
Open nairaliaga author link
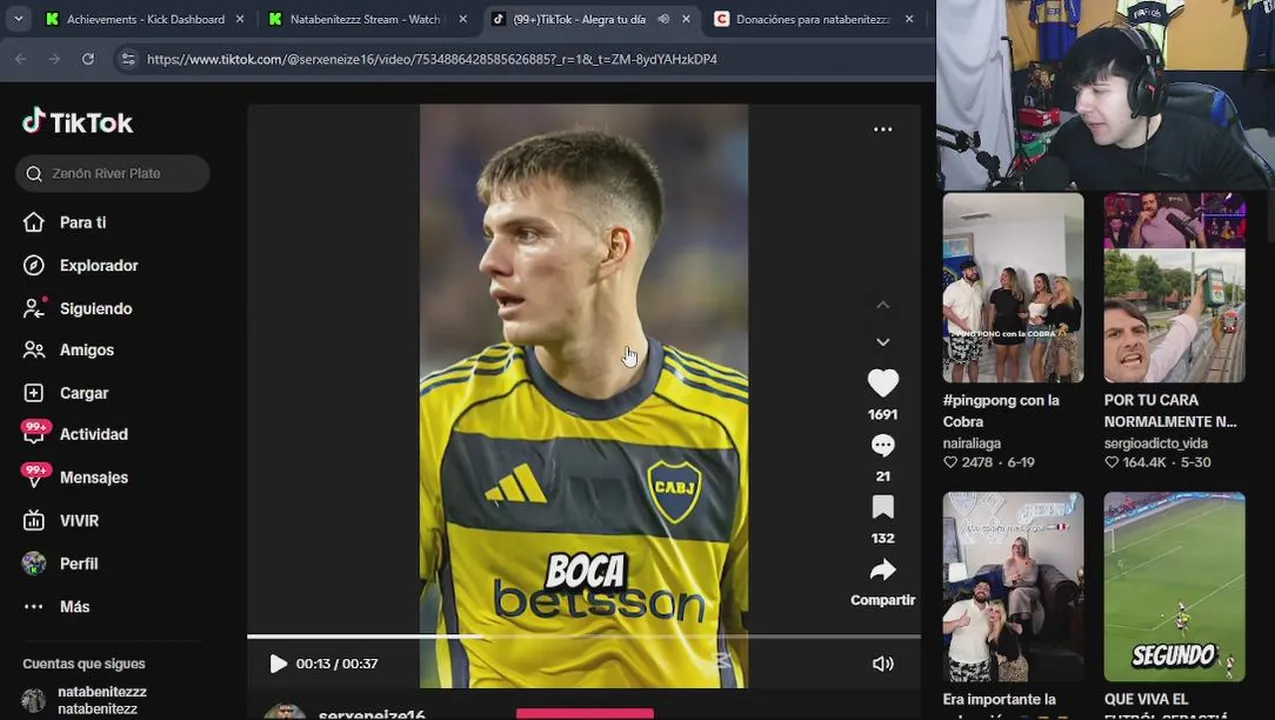[972, 443]
